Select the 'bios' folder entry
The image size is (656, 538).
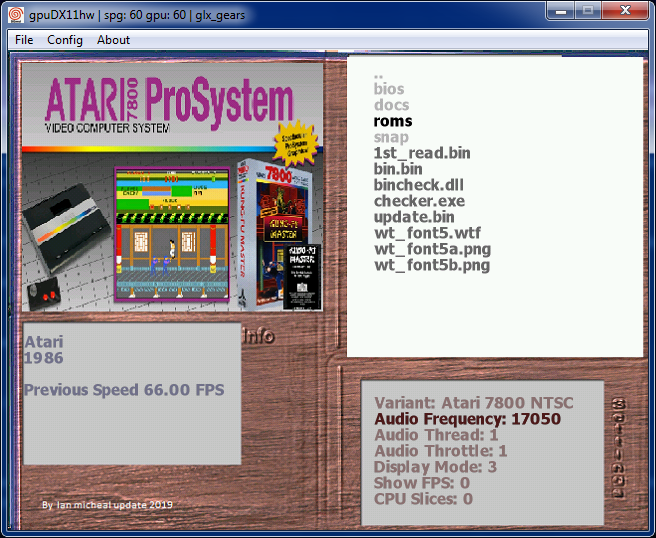[389, 89]
